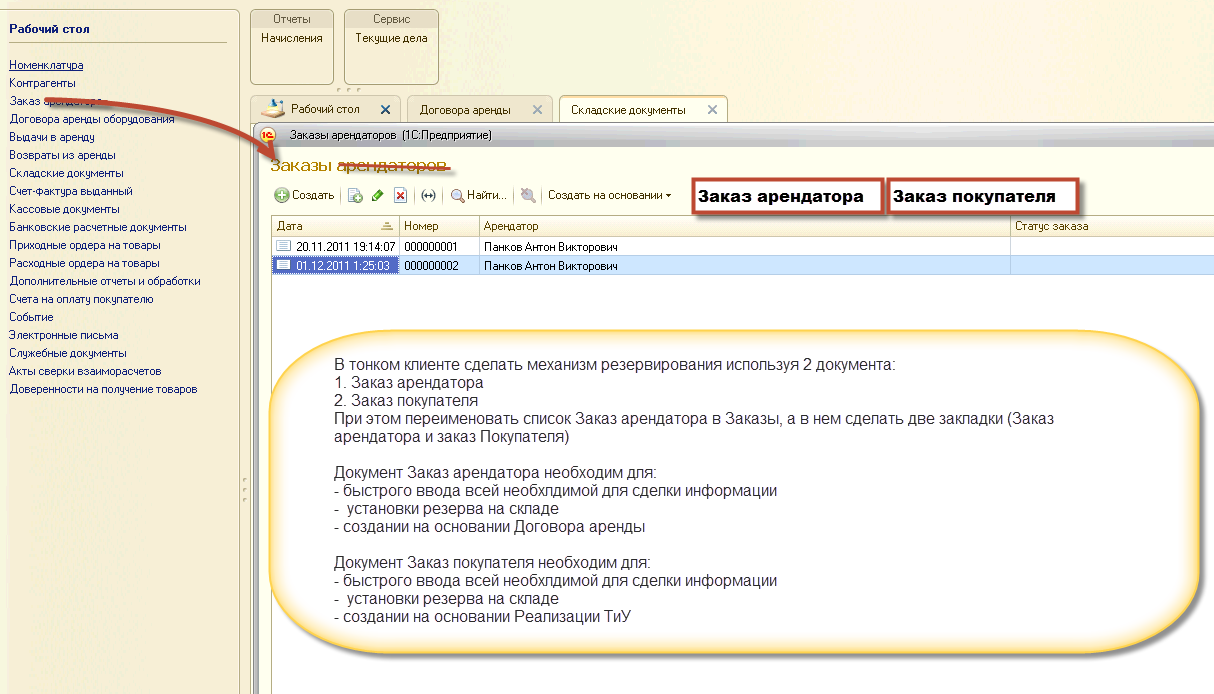Close the Рабочий стол tab
Image resolution: width=1214 pixels, height=694 pixels.
[x=386, y=110]
